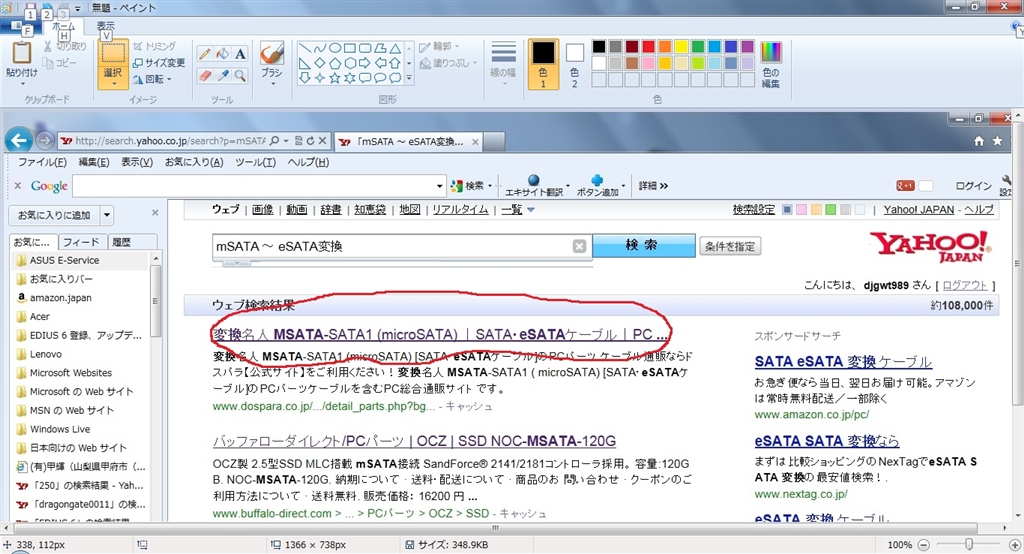This screenshot has width=1024, height=554.
Task: Activate Color 1 (色1) selector
Action: tap(543, 64)
